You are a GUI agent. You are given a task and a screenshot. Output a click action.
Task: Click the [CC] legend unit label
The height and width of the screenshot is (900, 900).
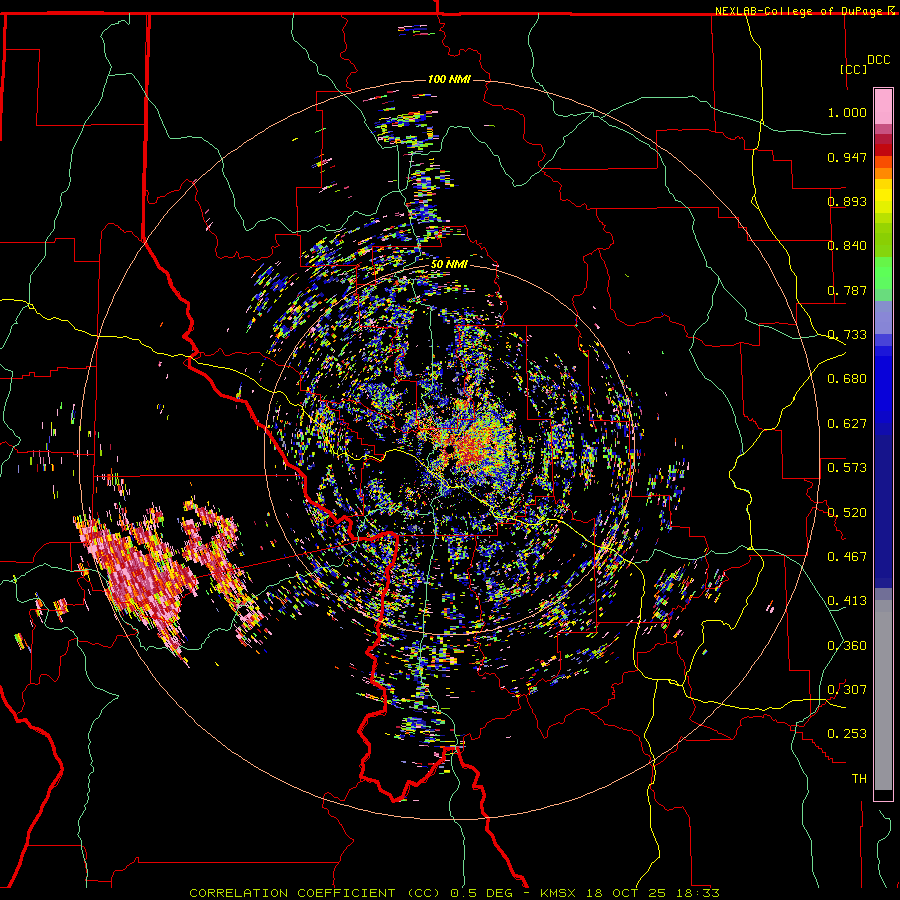pyautogui.click(x=853, y=69)
